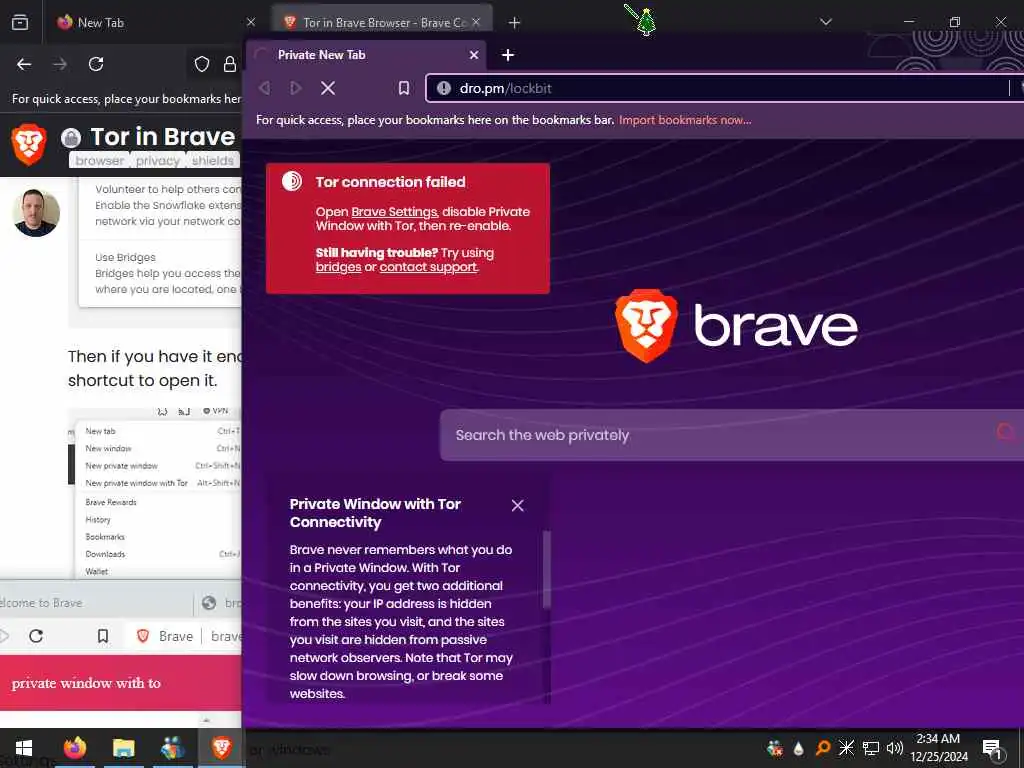Bookmark page icon in Brave Tor window
This screenshot has width=1024, height=768.
[x=404, y=88]
